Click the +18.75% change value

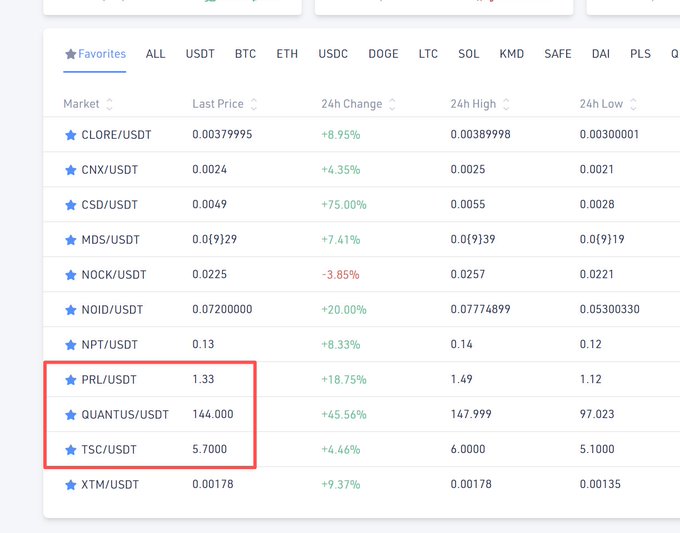click(x=344, y=380)
